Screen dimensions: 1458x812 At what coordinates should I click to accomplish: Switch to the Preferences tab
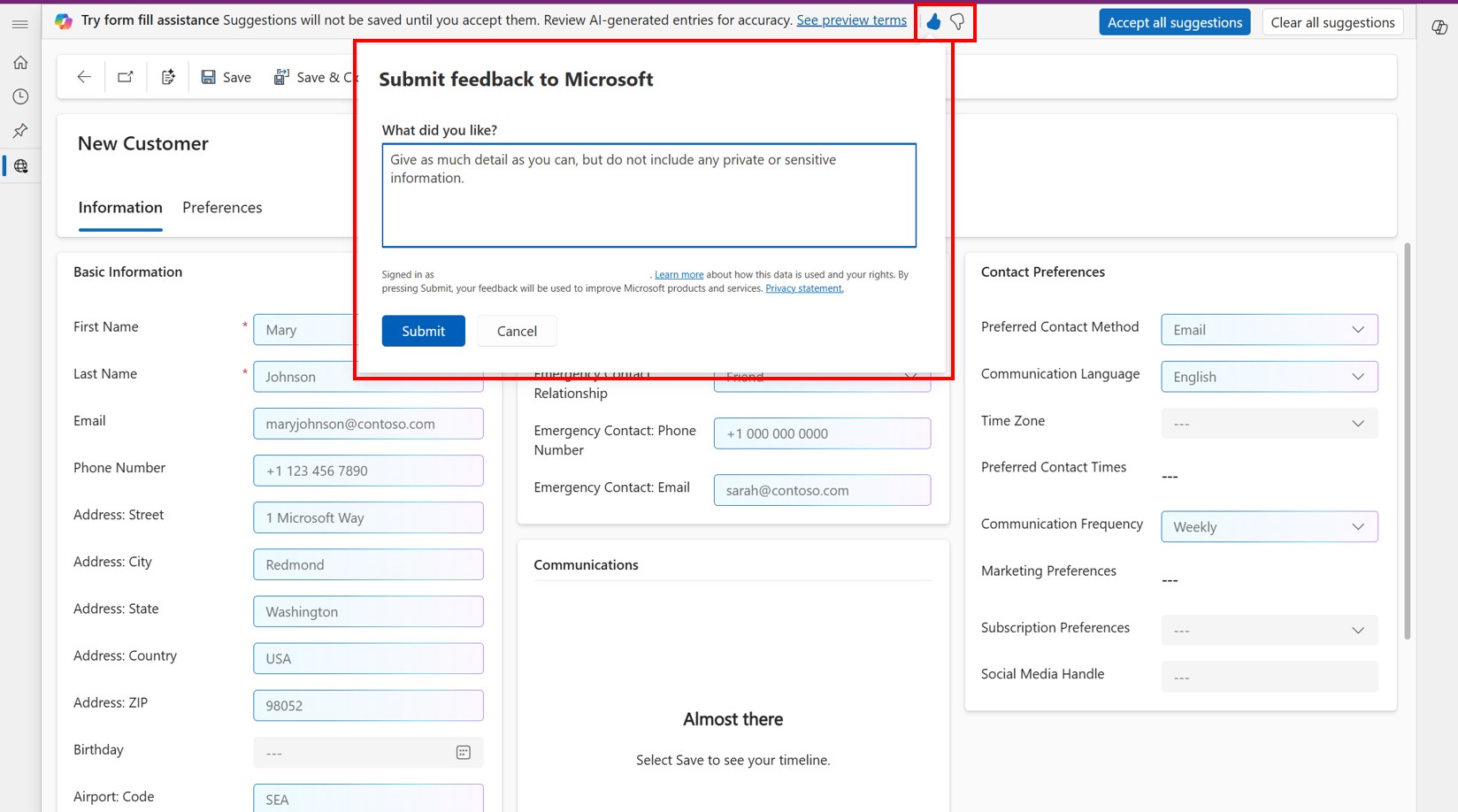[x=221, y=207]
